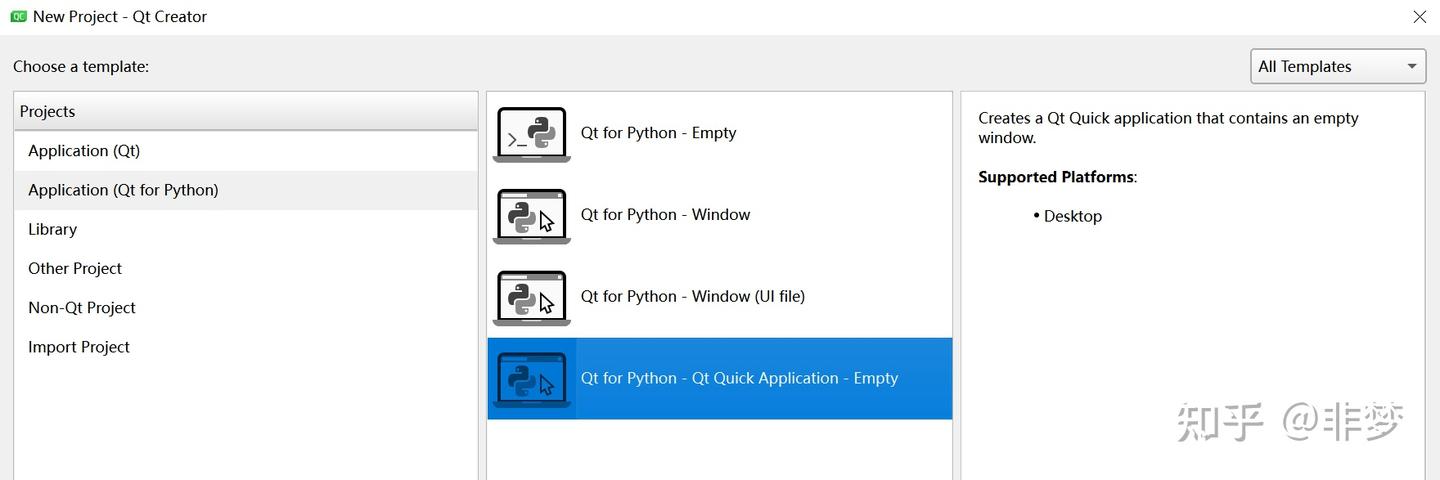The width and height of the screenshot is (1440, 480).
Task: Select the Import Project category
Action: (x=246, y=347)
